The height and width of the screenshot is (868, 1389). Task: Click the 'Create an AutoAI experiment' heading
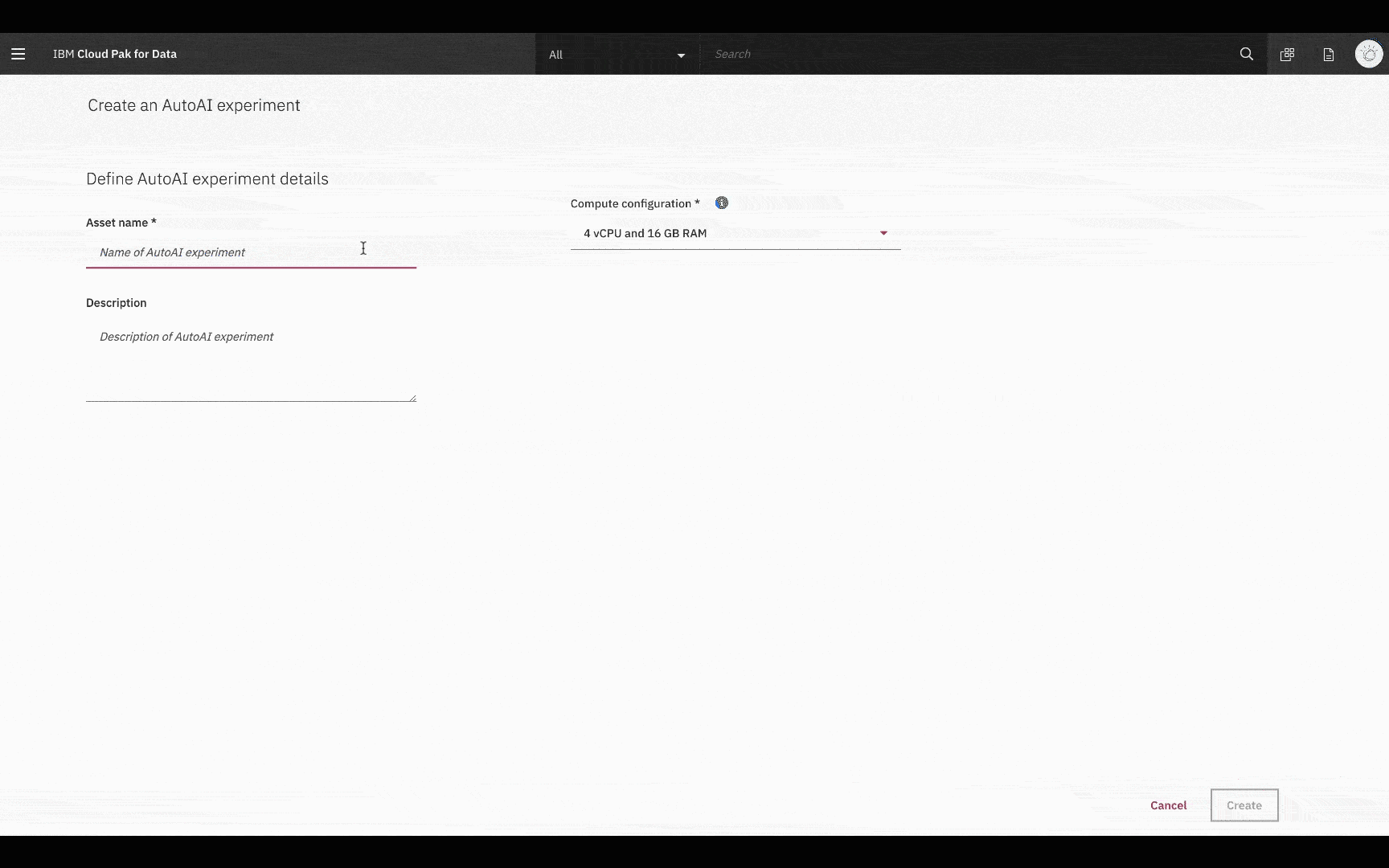tap(194, 105)
